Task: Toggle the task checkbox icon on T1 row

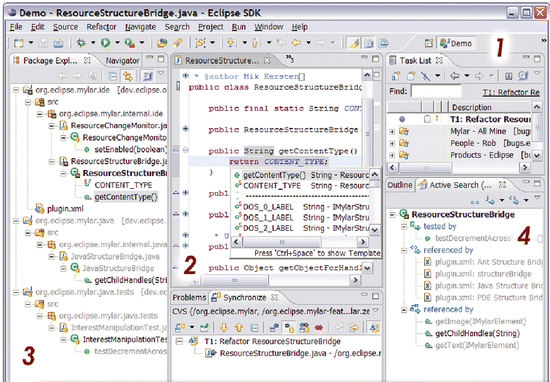Action: [x=427, y=119]
